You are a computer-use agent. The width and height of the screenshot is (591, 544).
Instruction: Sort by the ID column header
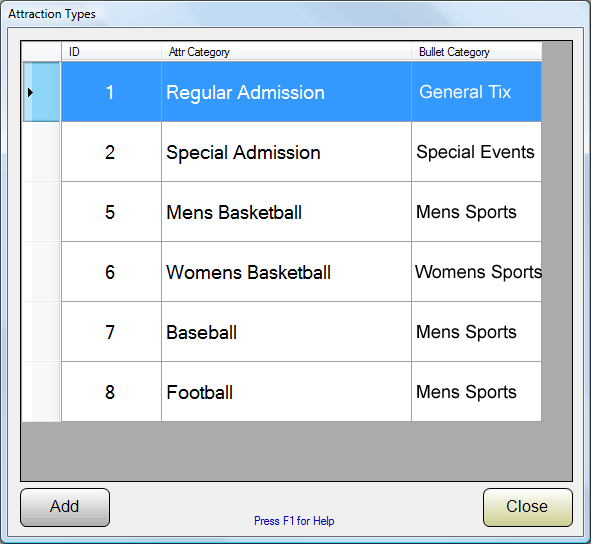(x=111, y=52)
